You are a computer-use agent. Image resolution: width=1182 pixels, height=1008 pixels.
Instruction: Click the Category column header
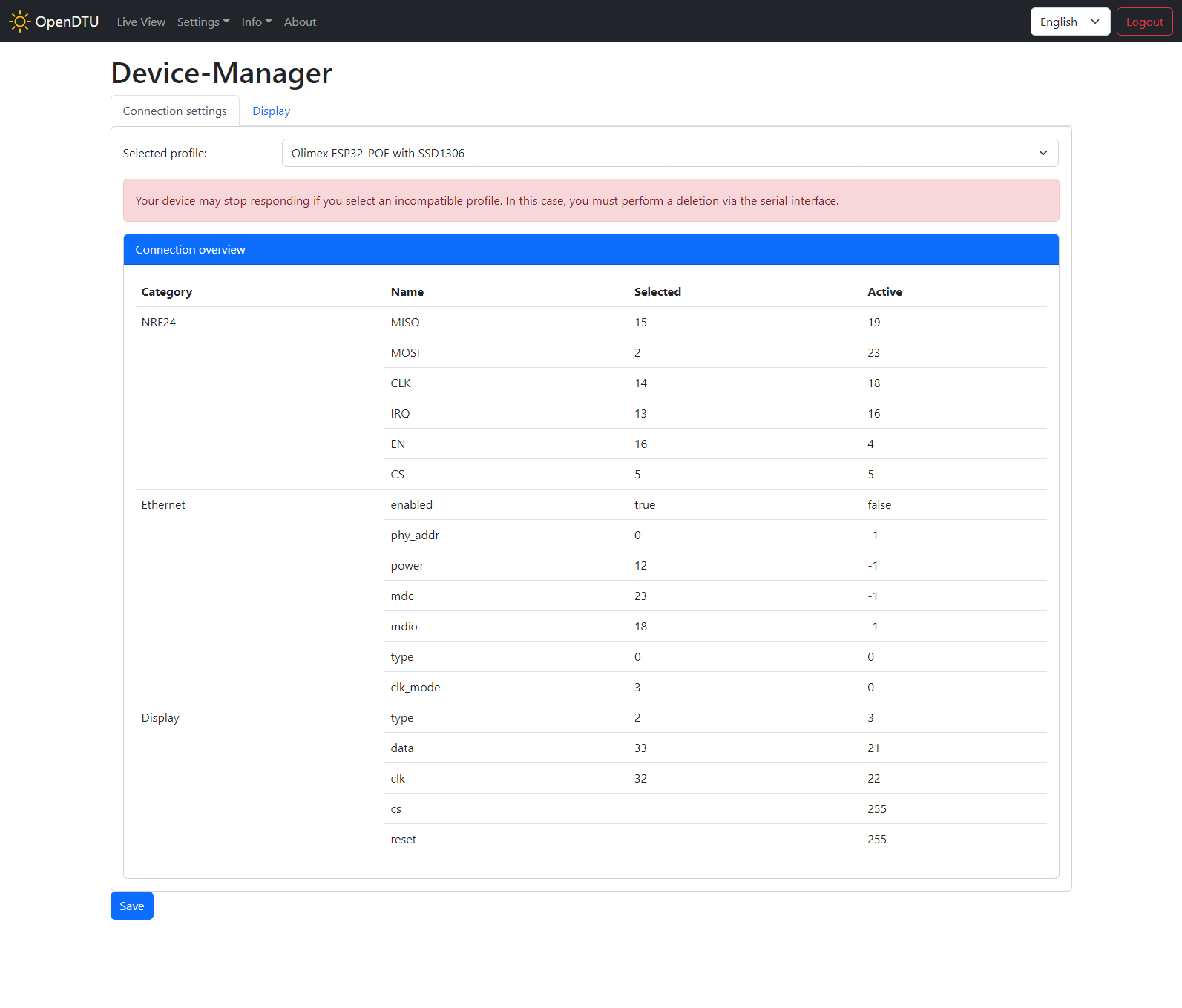click(x=167, y=292)
